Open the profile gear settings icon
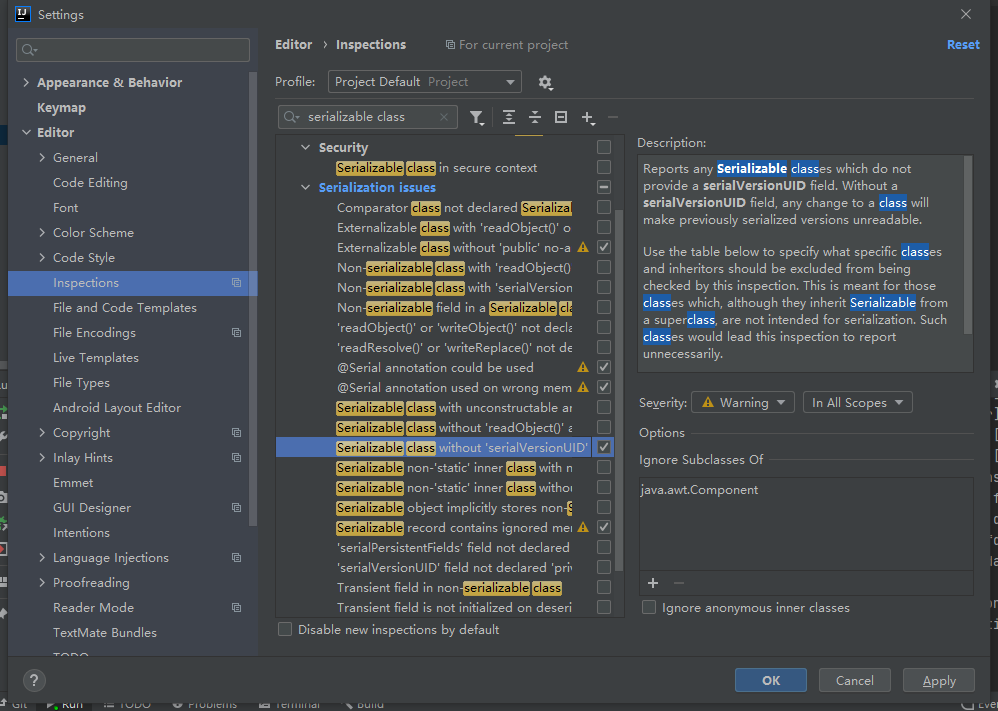The image size is (998, 711). click(x=545, y=82)
